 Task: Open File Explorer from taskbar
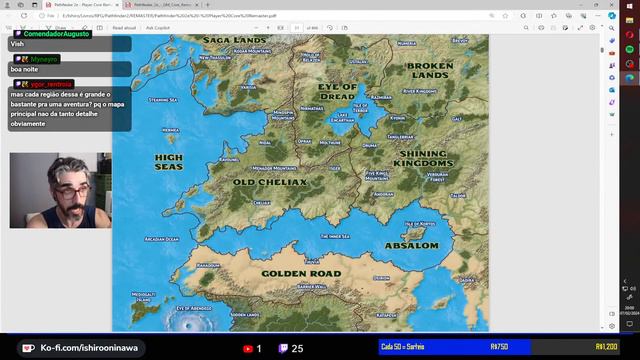tap(629, 20)
